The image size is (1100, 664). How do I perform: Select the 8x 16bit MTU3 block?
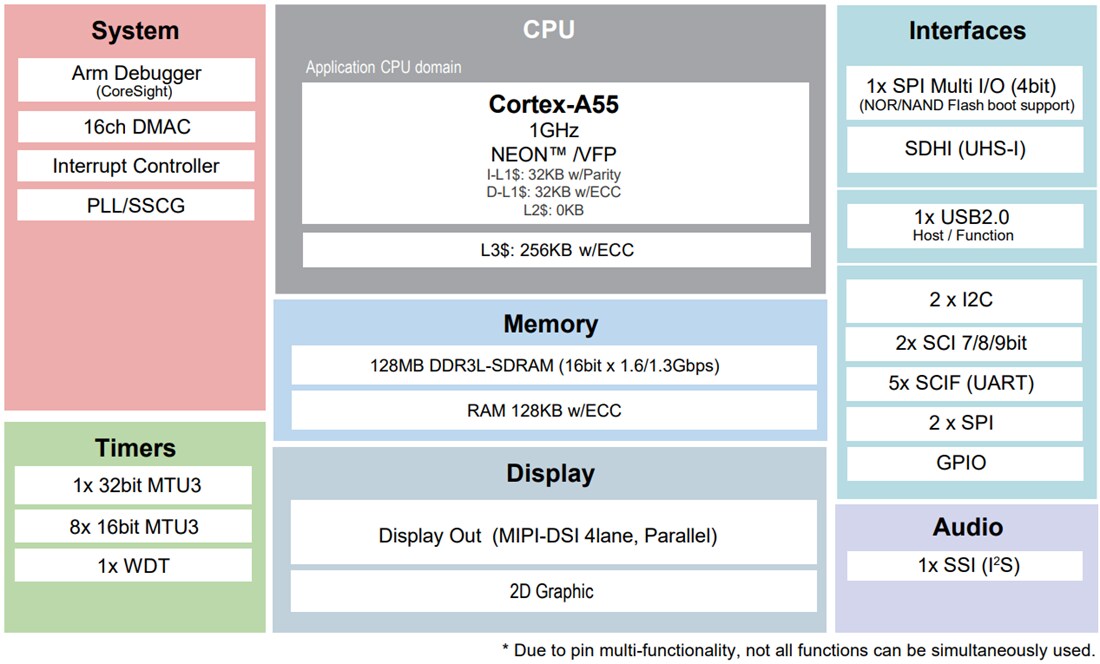(133, 527)
